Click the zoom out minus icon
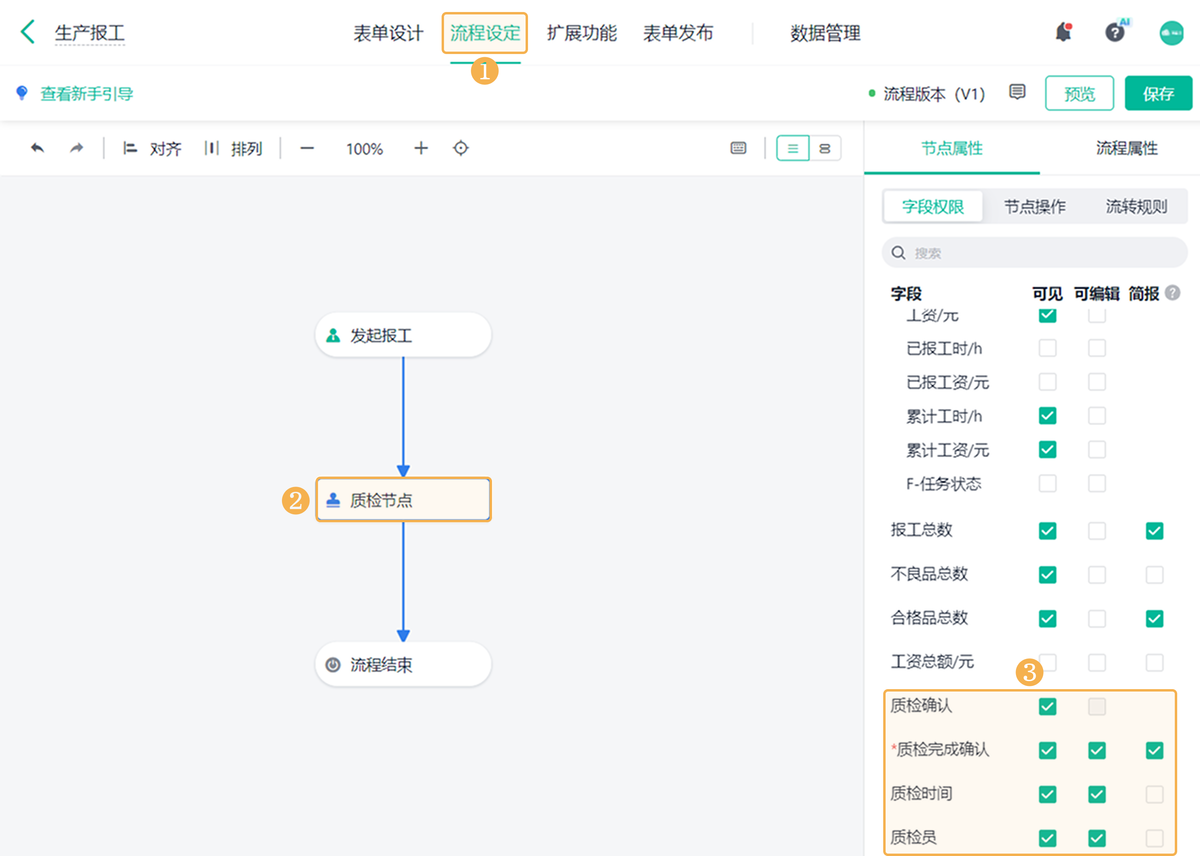This screenshot has height=856, width=1200. pyautogui.click(x=307, y=148)
